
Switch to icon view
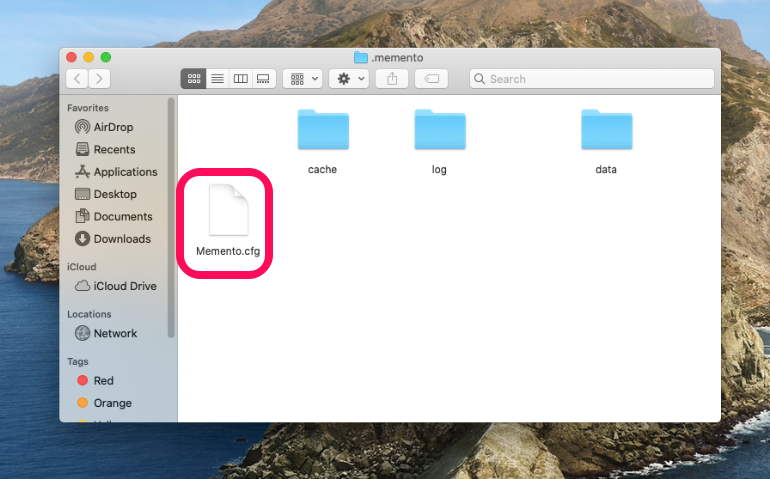193,79
